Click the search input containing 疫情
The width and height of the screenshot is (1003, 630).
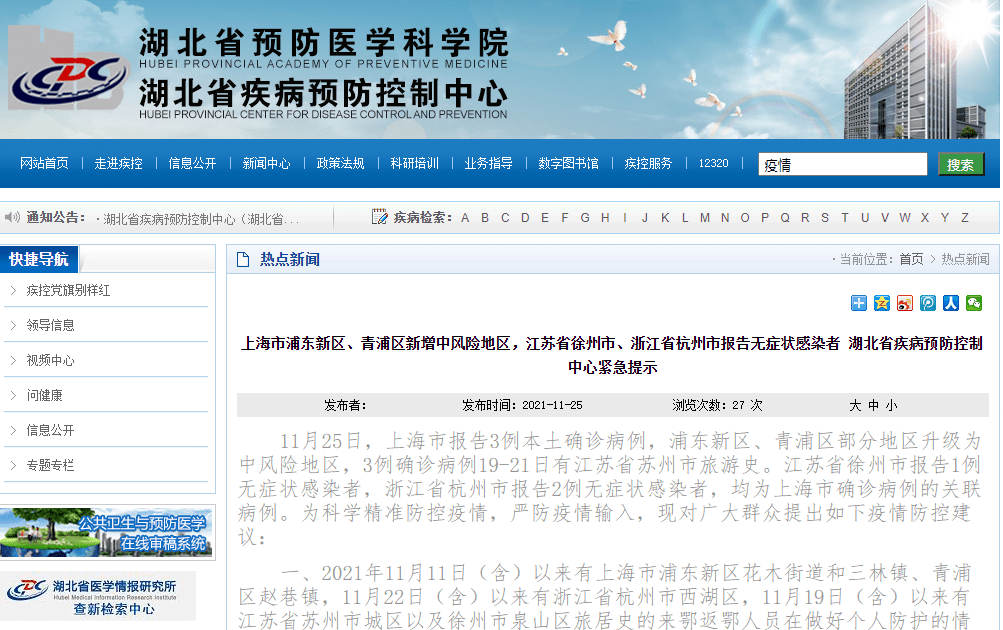pos(842,164)
